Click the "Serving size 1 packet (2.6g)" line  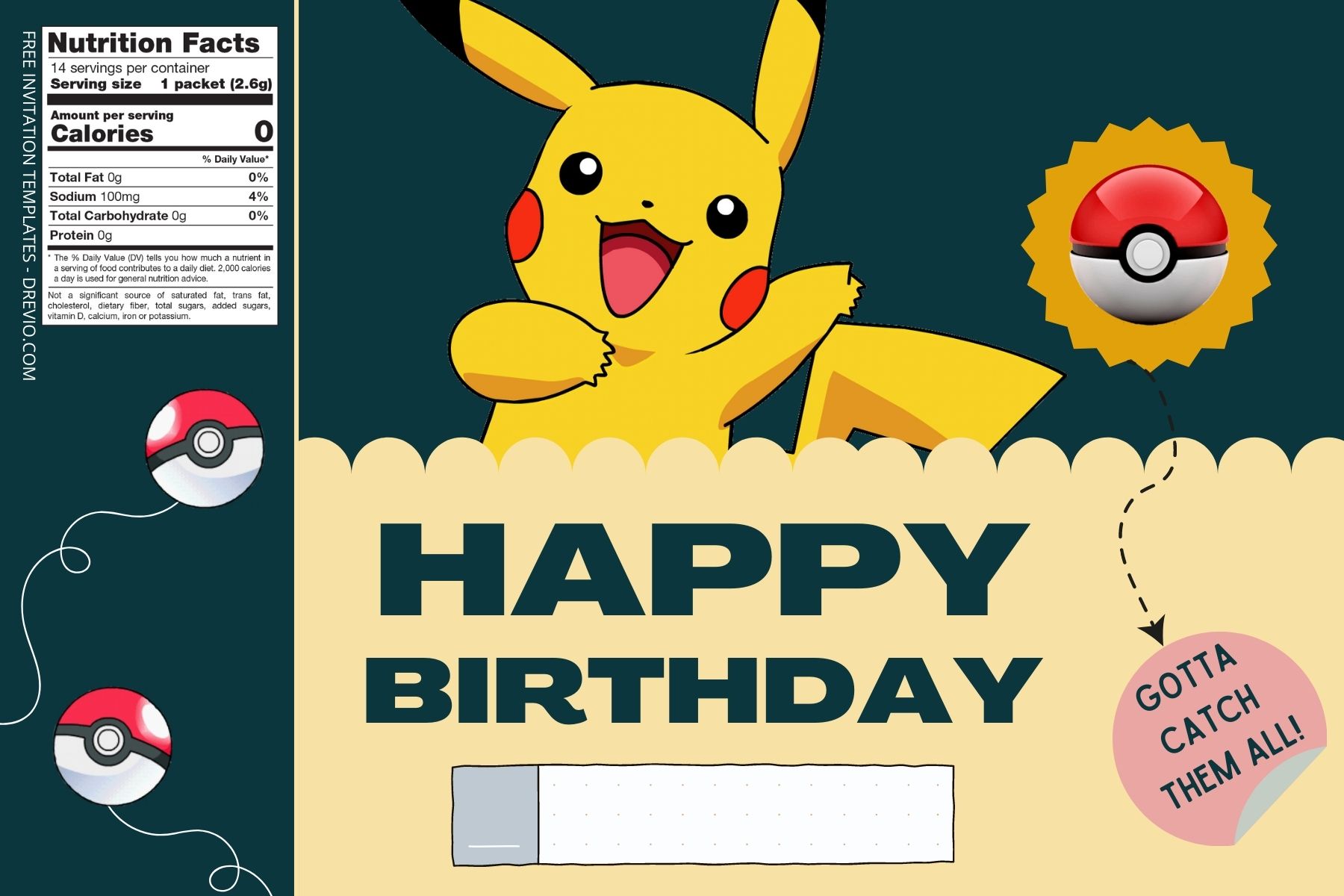[x=161, y=84]
